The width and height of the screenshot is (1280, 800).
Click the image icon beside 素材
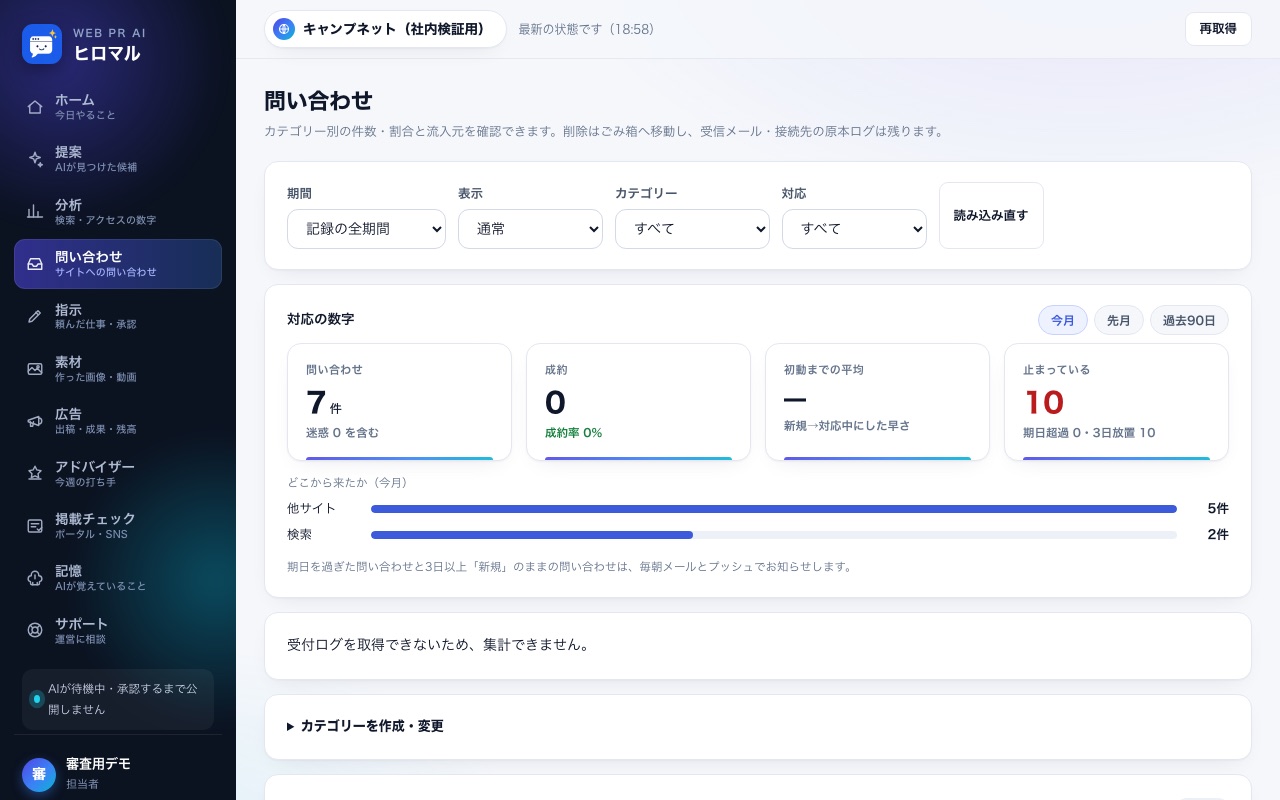pos(35,368)
